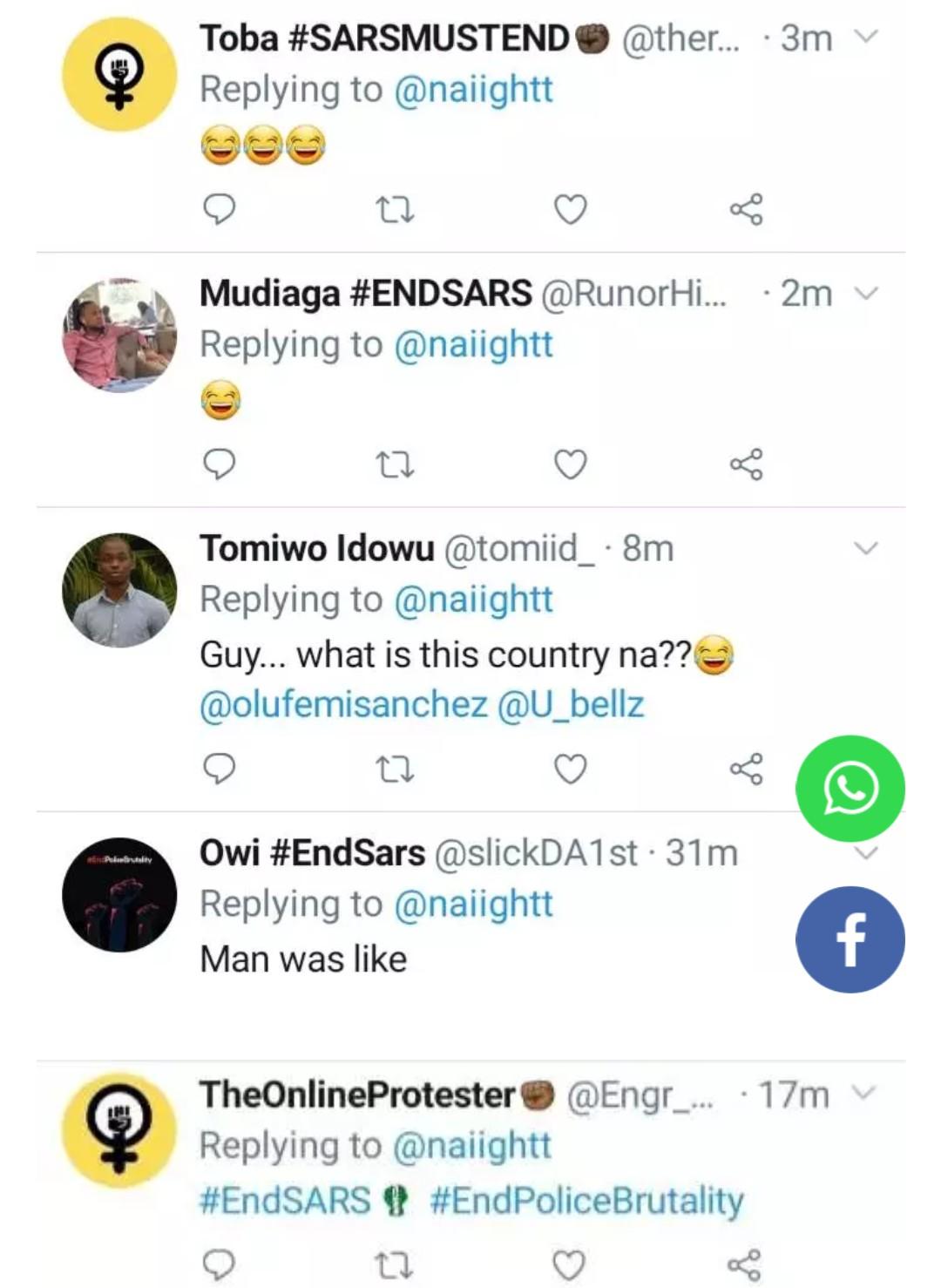Reply to TheOnlineProtester's tweet

(219, 1264)
